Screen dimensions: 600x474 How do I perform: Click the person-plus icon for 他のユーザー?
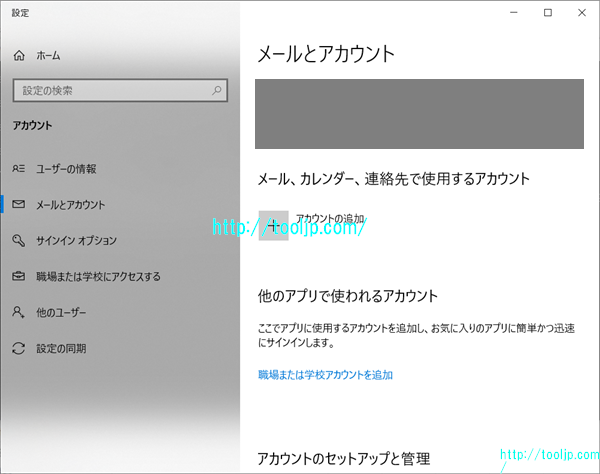pos(18,312)
